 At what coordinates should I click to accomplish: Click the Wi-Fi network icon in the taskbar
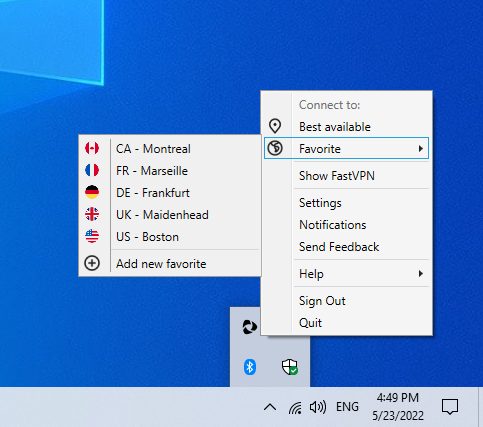pos(295,407)
